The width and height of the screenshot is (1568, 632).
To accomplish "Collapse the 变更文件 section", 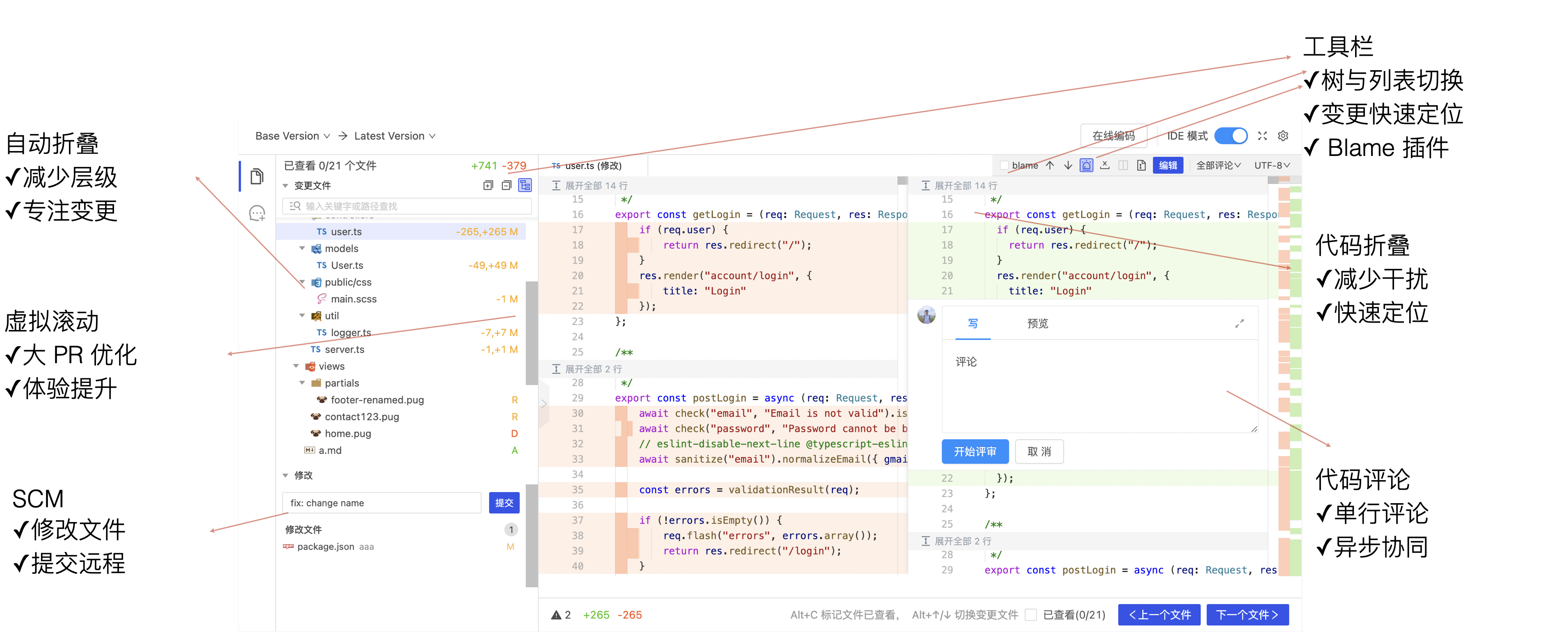I will (286, 186).
